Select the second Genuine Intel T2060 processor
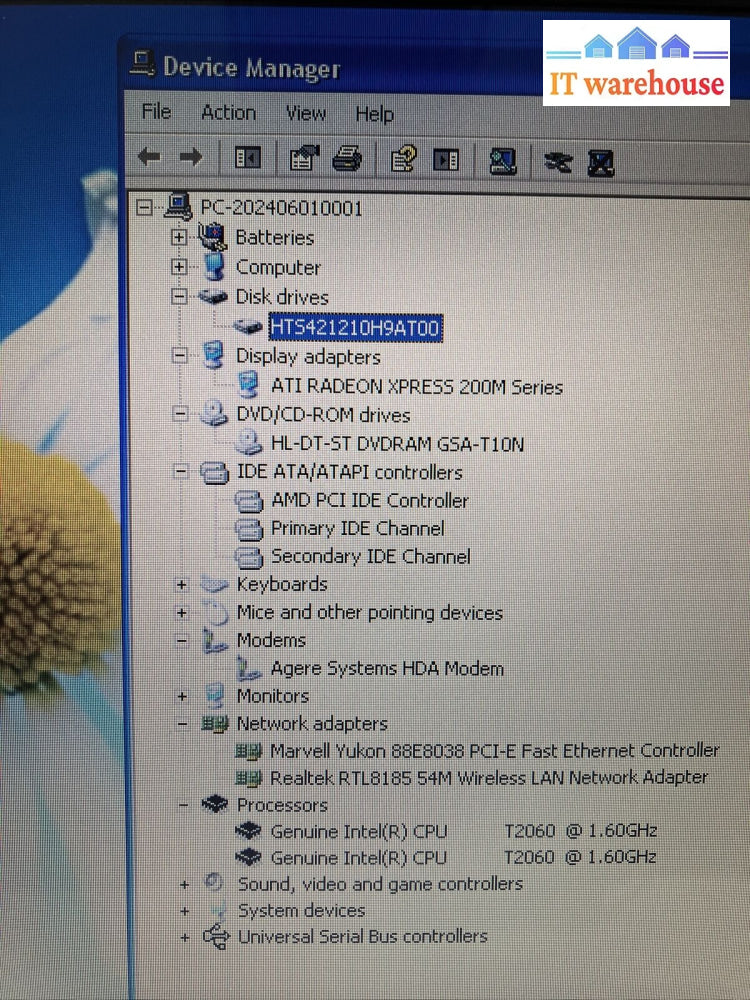The height and width of the screenshot is (1000, 750). [x=464, y=858]
